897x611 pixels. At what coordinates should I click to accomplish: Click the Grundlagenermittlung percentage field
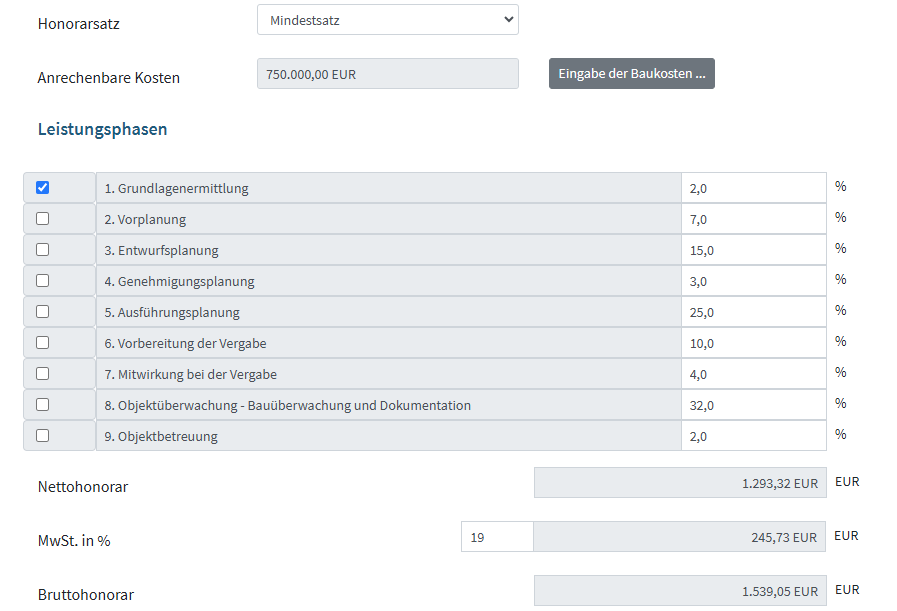753,188
